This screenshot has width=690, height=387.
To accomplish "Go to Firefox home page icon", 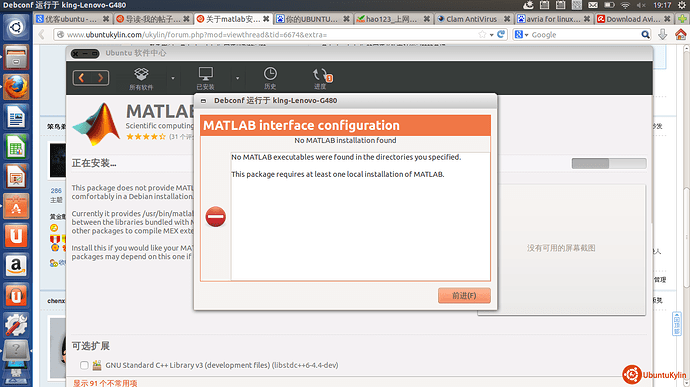I will pos(680,34).
